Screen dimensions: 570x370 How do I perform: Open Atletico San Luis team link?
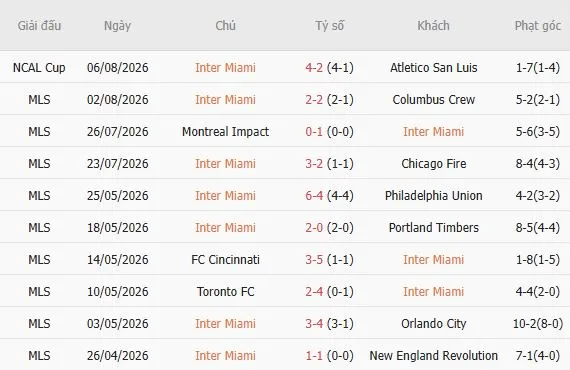tap(434, 68)
